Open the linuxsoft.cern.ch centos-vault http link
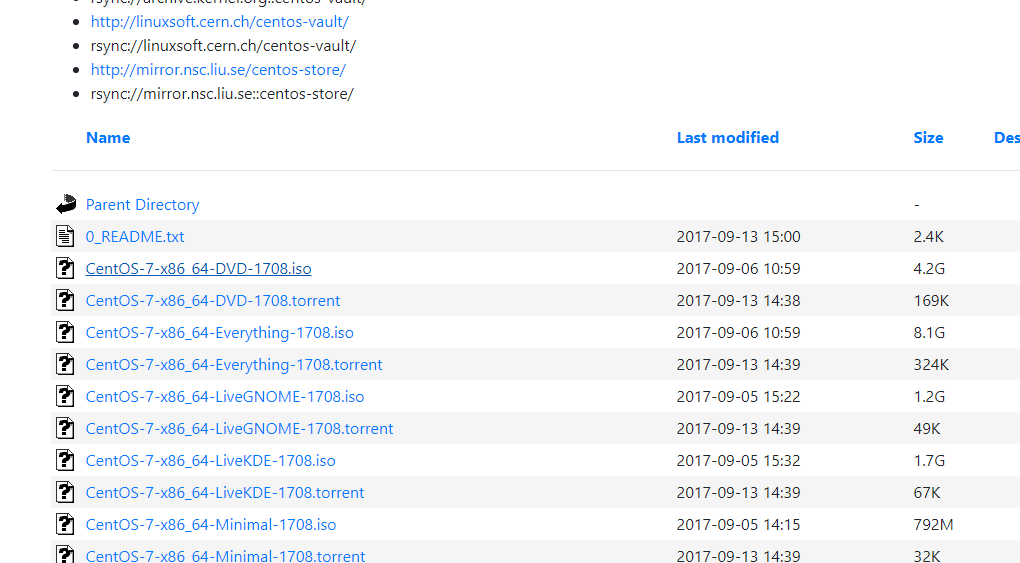This screenshot has height=563, width=1020. point(220,21)
